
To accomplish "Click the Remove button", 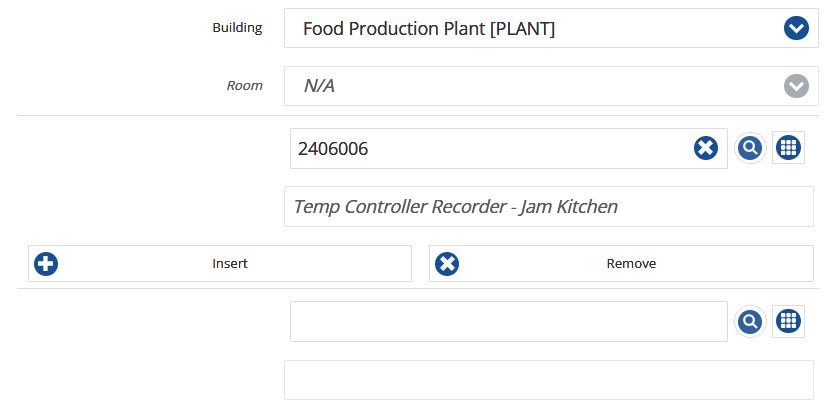I will [621, 264].
